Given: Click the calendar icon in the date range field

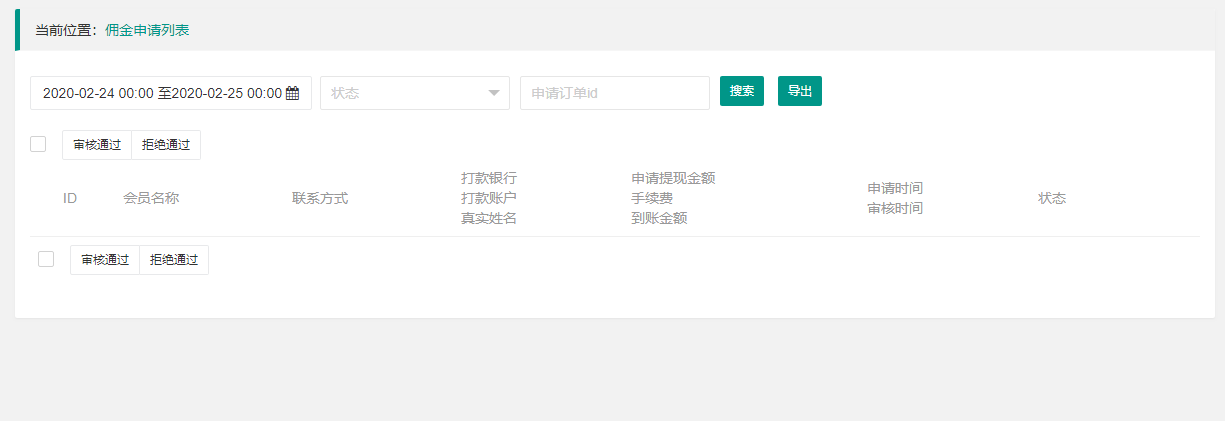Looking at the screenshot, I should 293,93.
